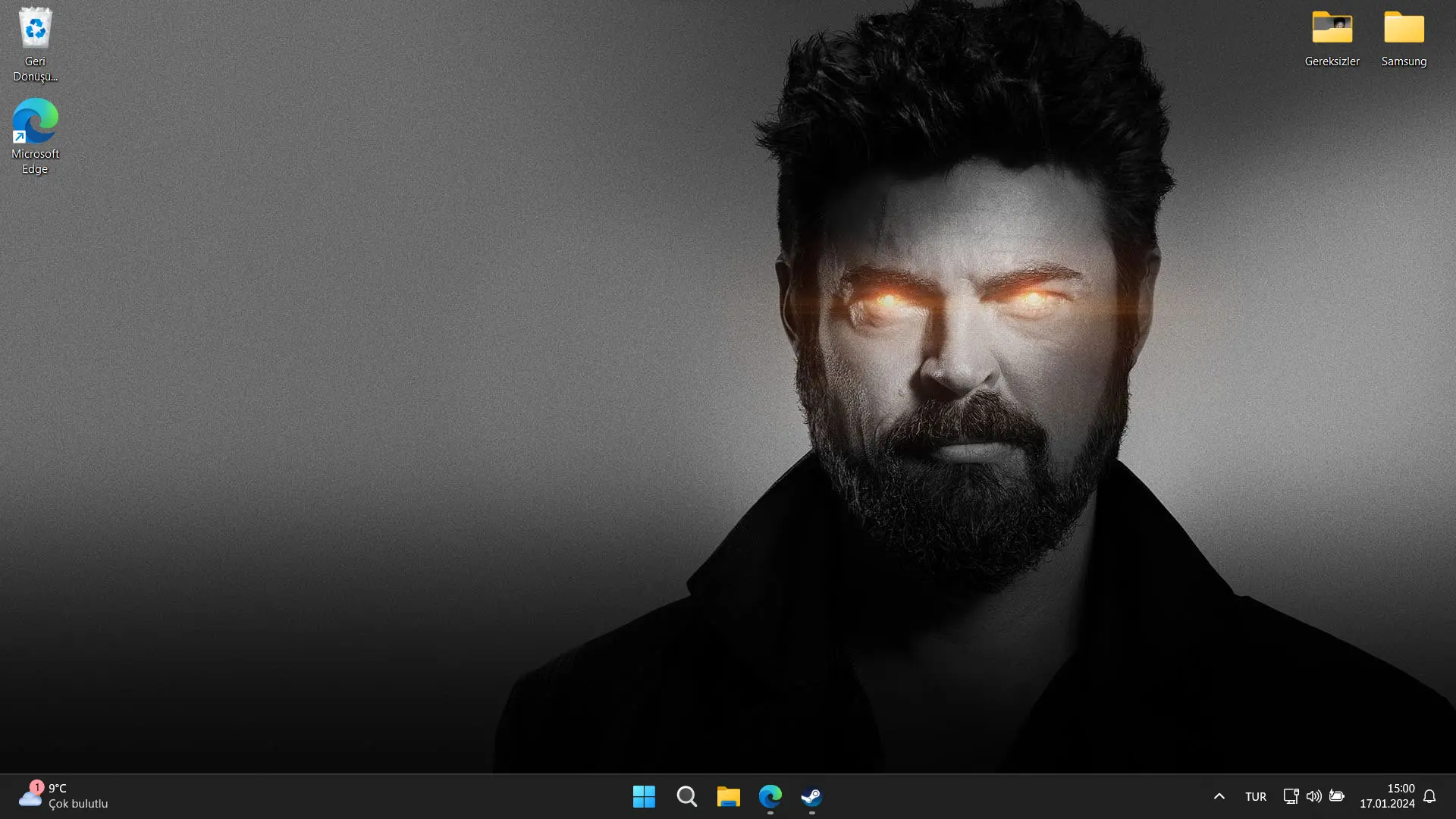Open the weather widget showing 9°C
Screen dimensions: 1456x819
pyautogui.click(x=64, y=796)
